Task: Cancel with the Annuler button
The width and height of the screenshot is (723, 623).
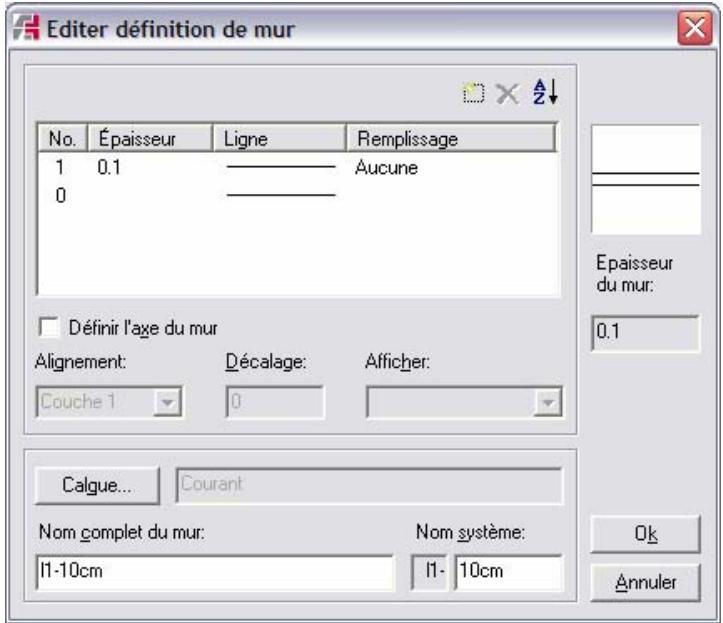Action: pos(635,577)
